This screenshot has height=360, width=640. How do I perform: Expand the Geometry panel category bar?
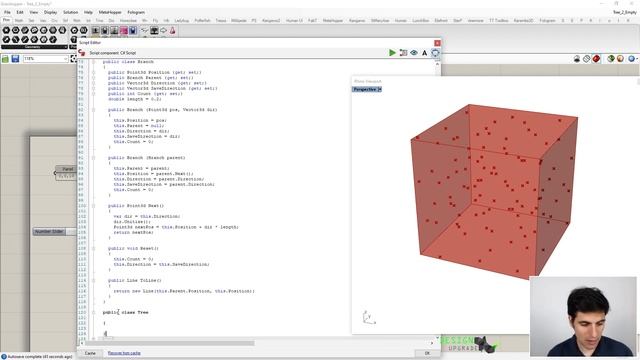click(x=34, y=47)
